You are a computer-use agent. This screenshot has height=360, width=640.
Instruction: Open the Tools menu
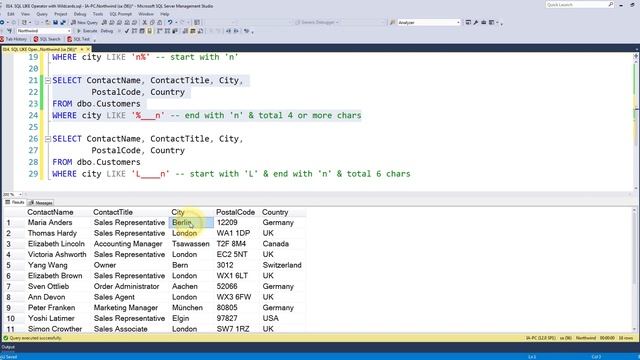point(98,14)
